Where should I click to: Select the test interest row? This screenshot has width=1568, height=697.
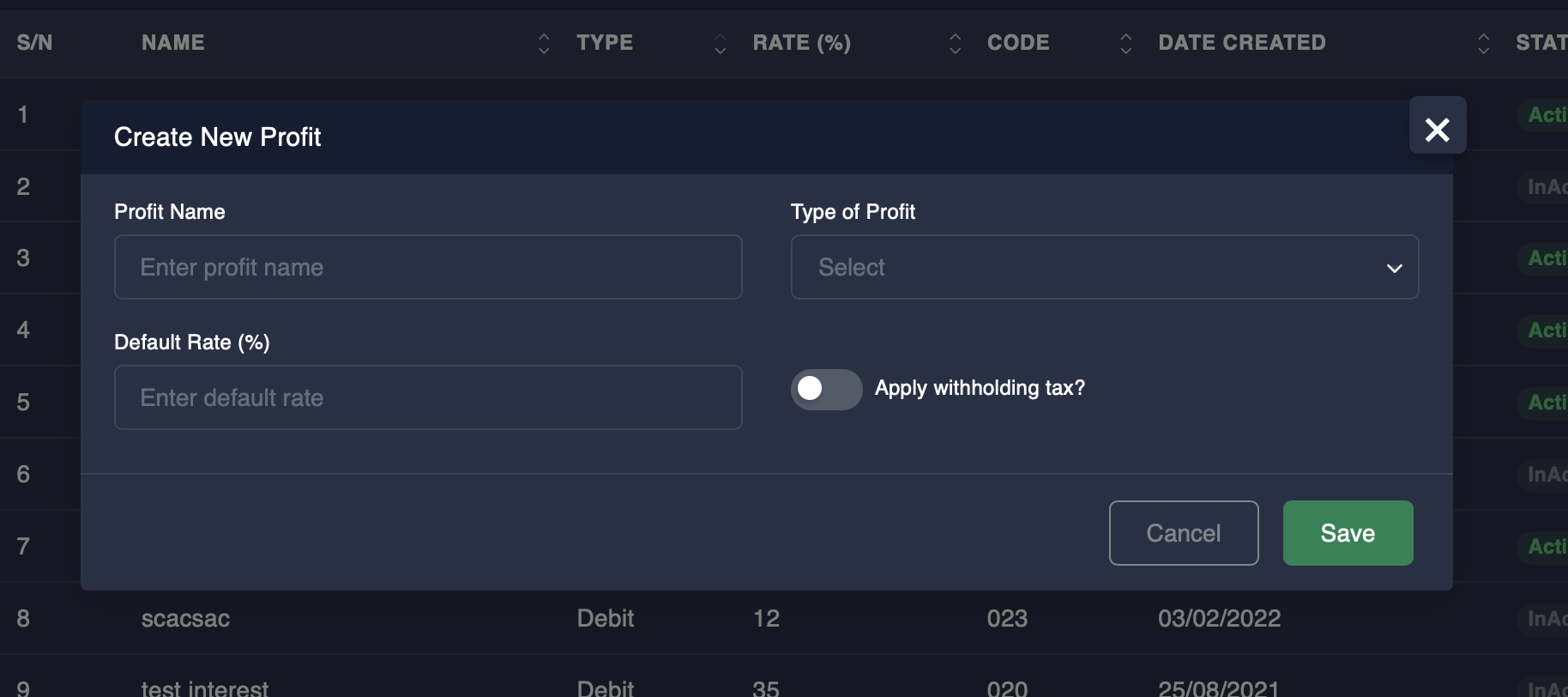click(x=205, y=688)
